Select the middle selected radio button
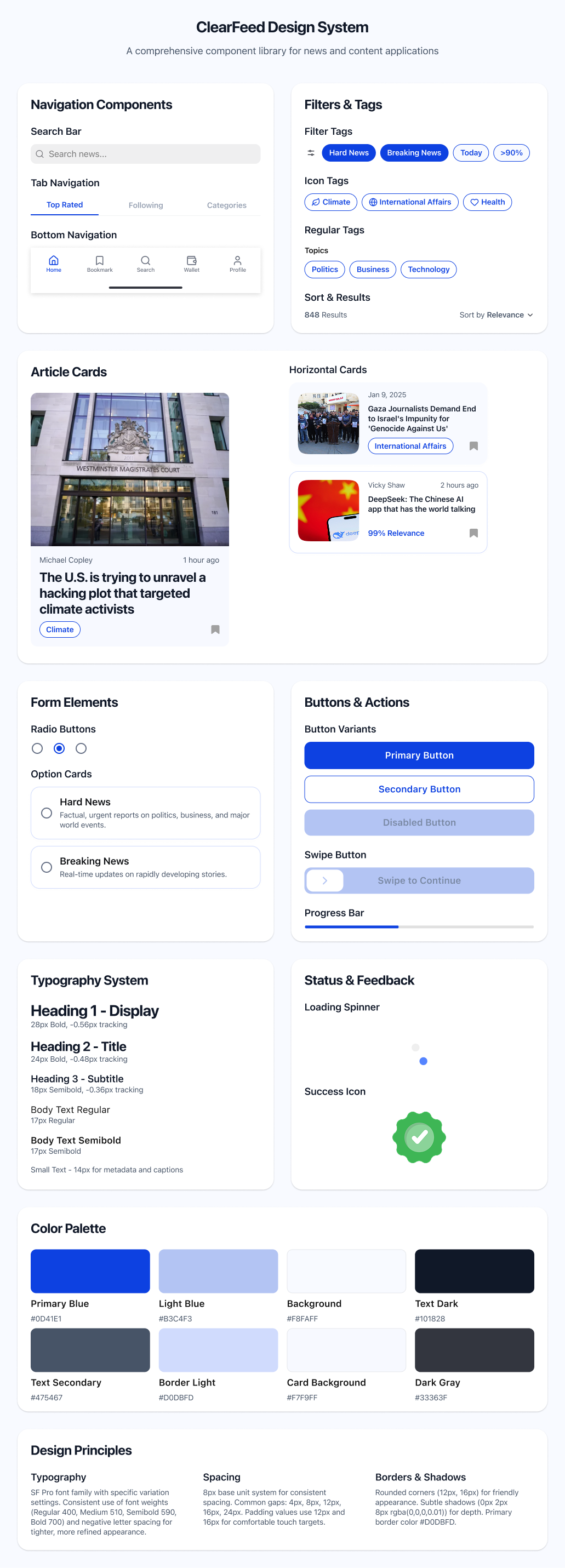Screen dimensions: 565x1568 59,748
